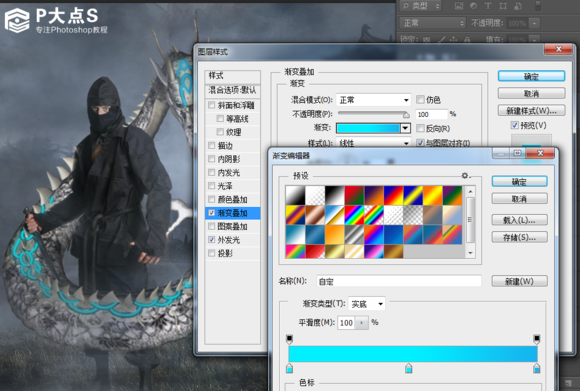The height and width of the screenshot is (391, 580).
Task: Select the transparent rainbow gradient preset
Action: click(374, 215)
